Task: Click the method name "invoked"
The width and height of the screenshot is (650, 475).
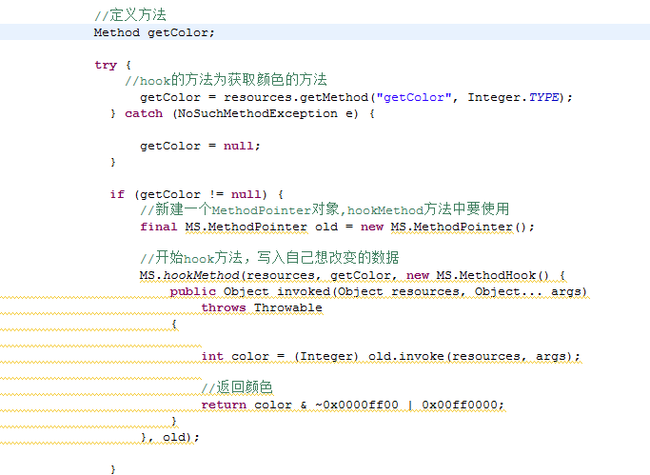Action: (x=303, y=291)
